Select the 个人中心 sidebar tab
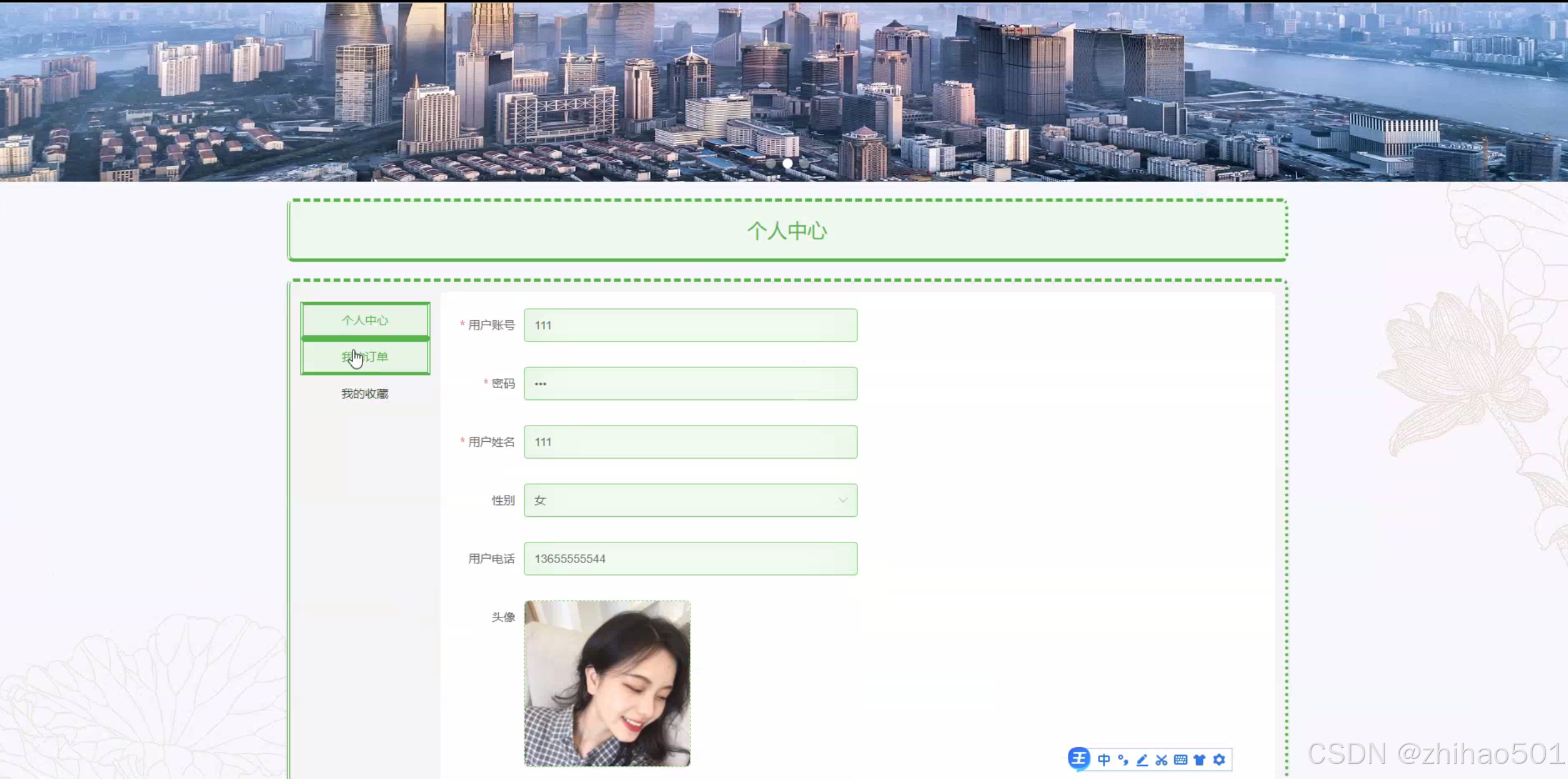Image resolution: width=1568 pixels, height=779 pixels. tap(365, 320)
